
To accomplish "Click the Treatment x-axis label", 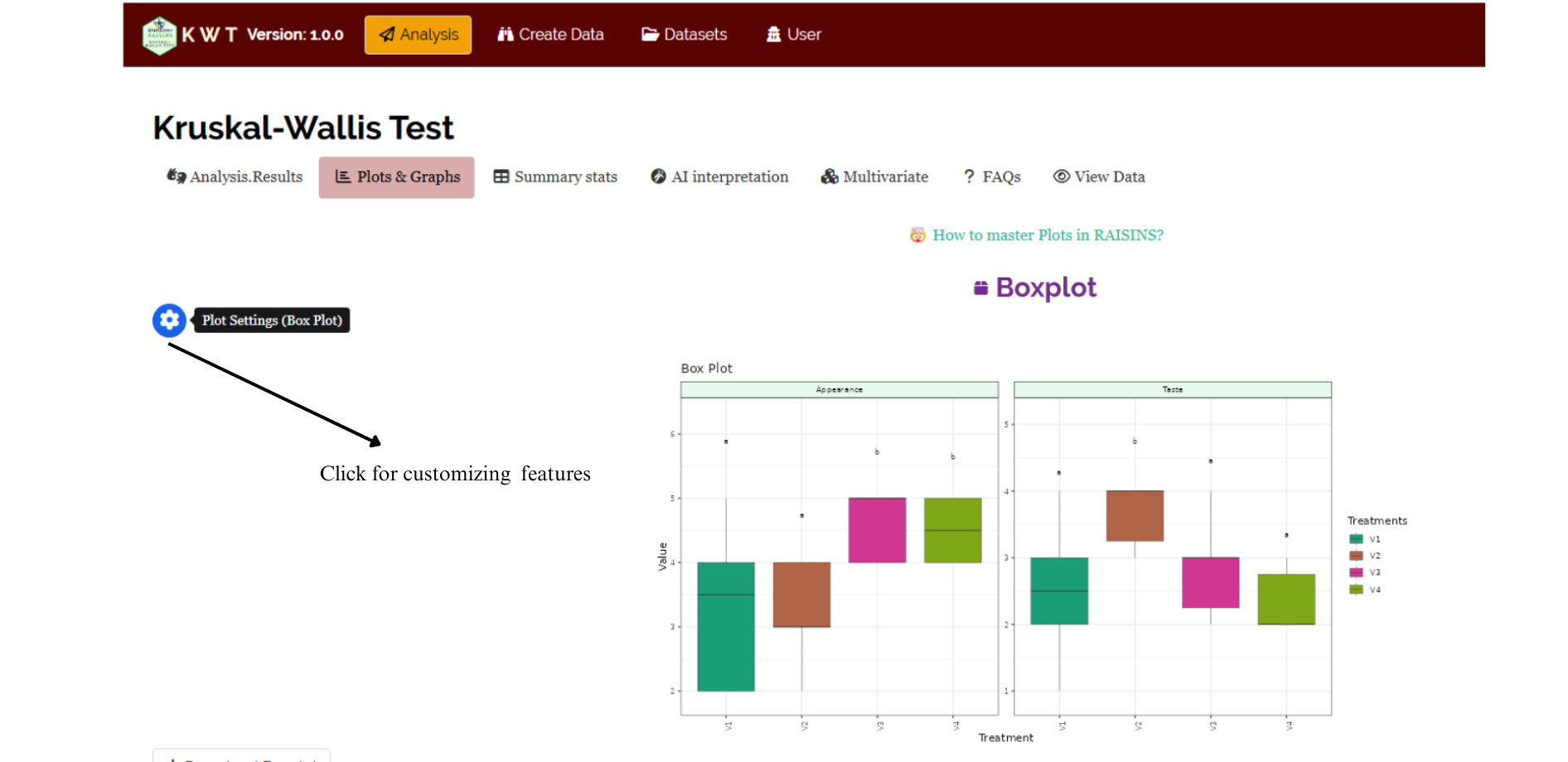I will 1006,738.
